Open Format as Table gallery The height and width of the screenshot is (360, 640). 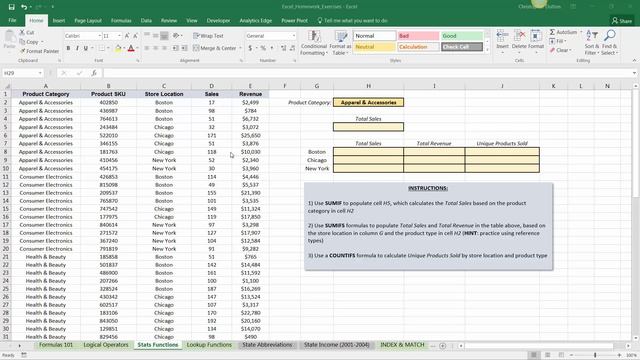point(340,43)
